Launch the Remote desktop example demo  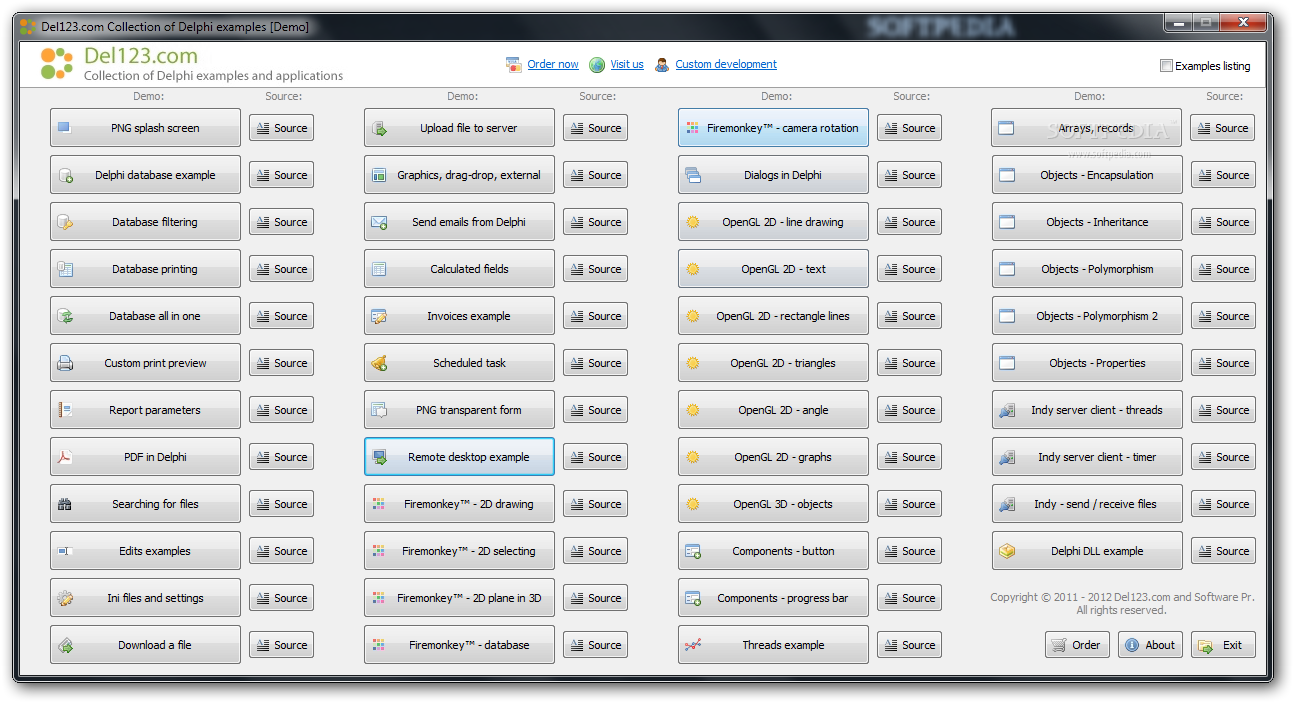click(x=459, y=457)
